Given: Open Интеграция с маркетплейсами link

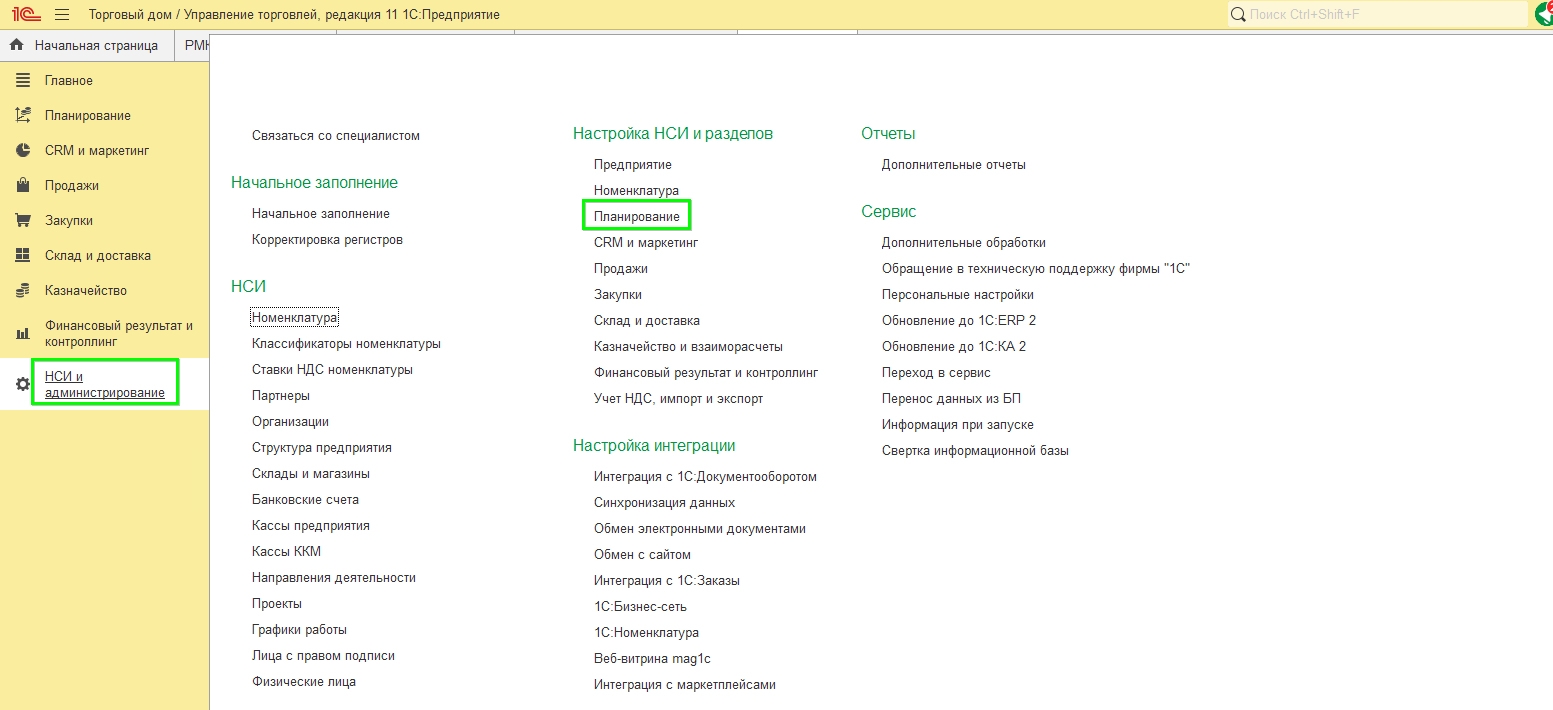Looking at the screenshot, I should (685, 684).
